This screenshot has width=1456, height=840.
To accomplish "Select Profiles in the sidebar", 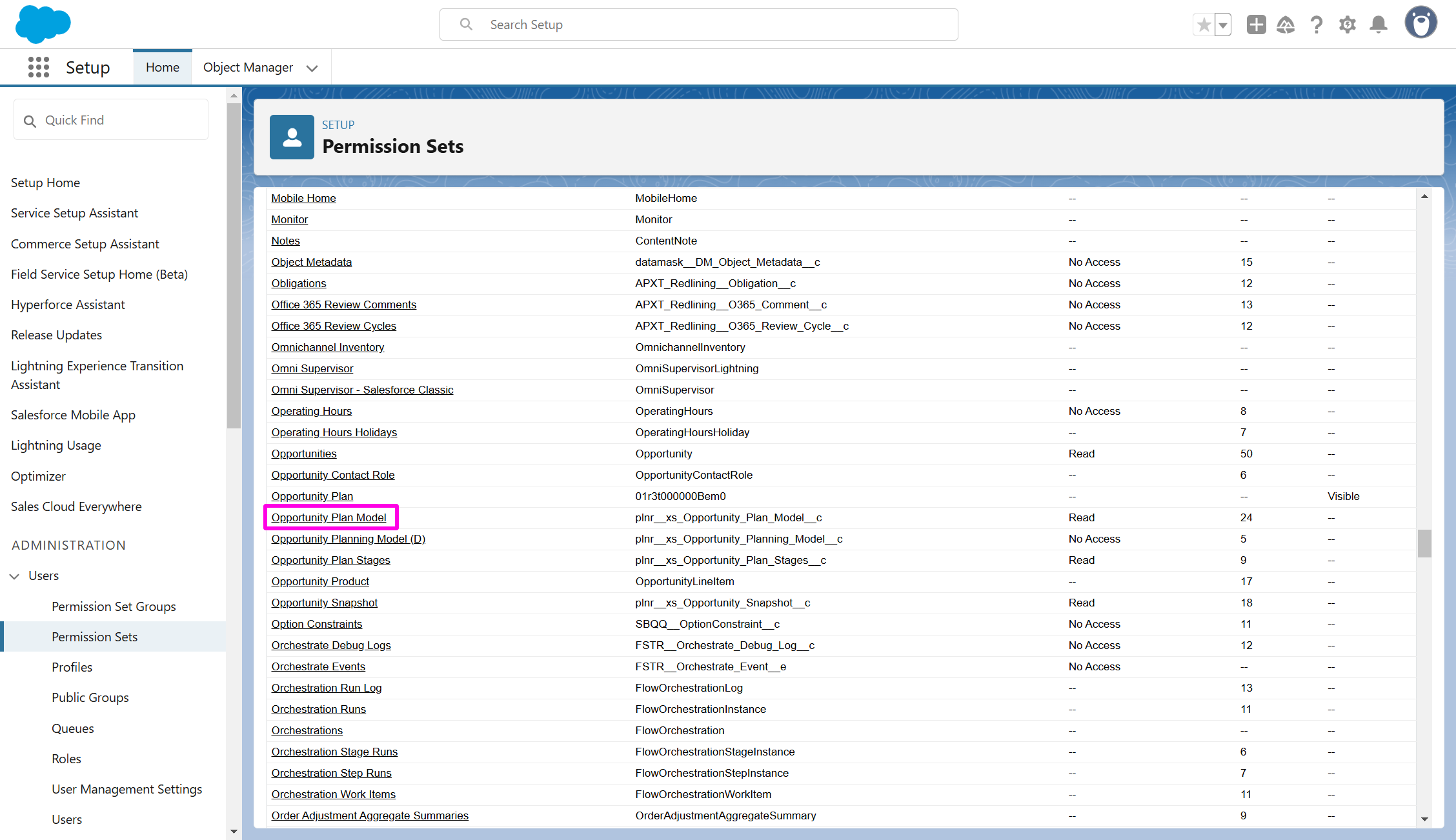I will point(72,667).
